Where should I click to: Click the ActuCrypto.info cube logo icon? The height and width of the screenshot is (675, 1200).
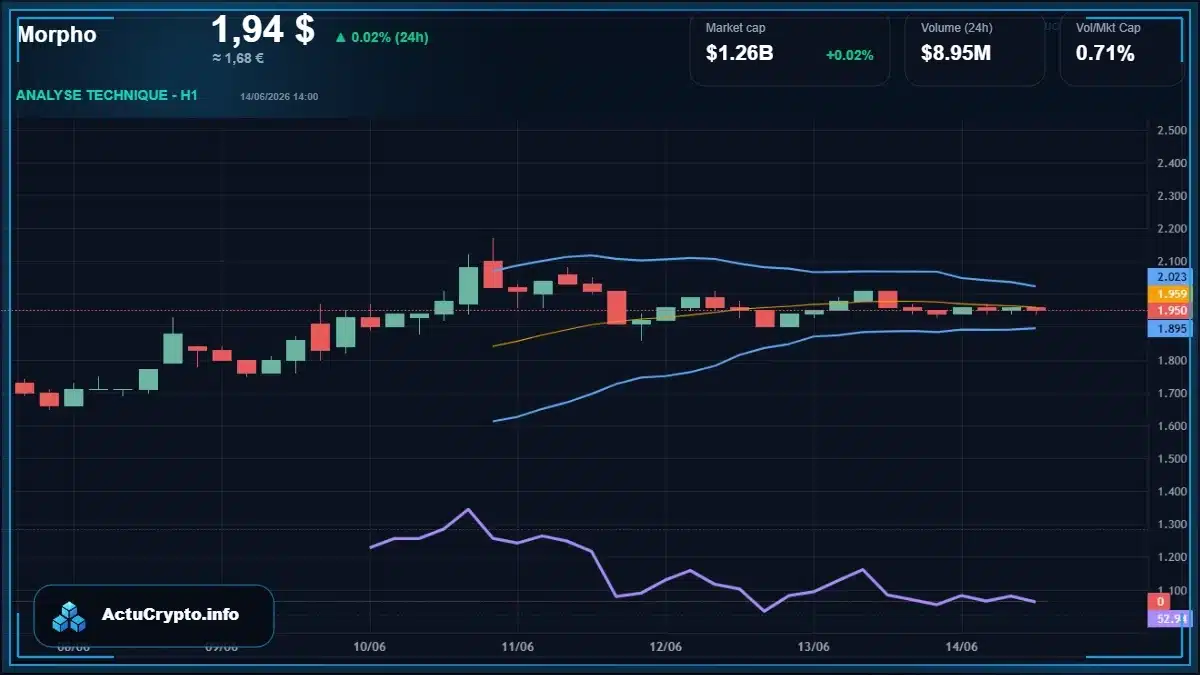[x=69, y=616]
